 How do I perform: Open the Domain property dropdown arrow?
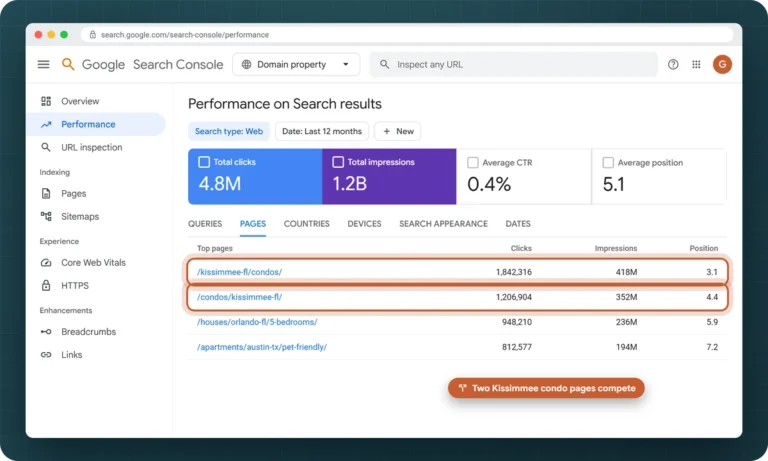click(345, 64)
